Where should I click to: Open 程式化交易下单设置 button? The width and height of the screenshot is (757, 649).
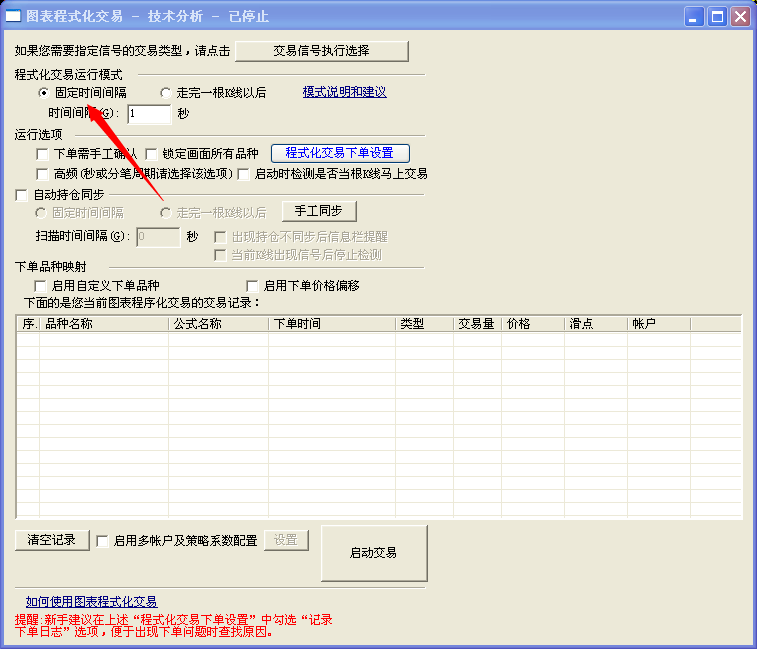[340, 153]
